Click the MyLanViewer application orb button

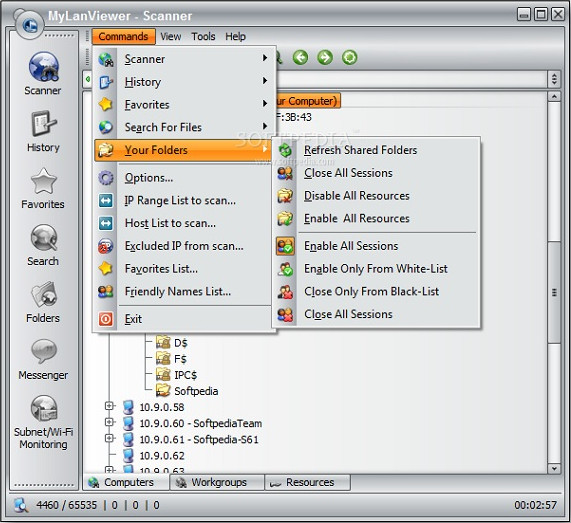pyautogui.click(x=29, y=25)
